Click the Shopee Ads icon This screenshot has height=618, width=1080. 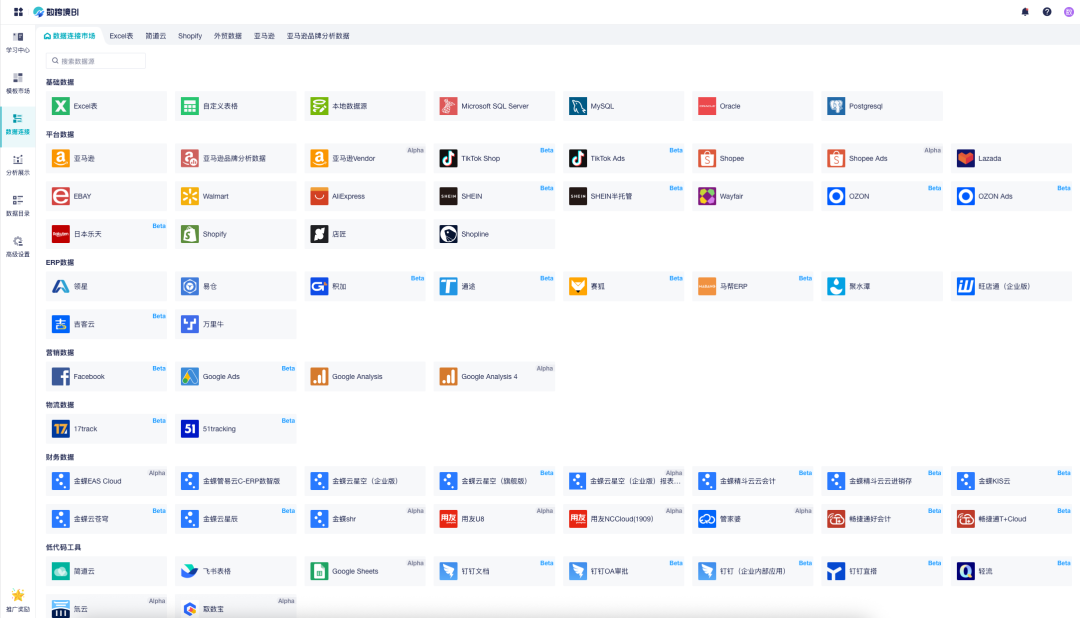[836, 158]
